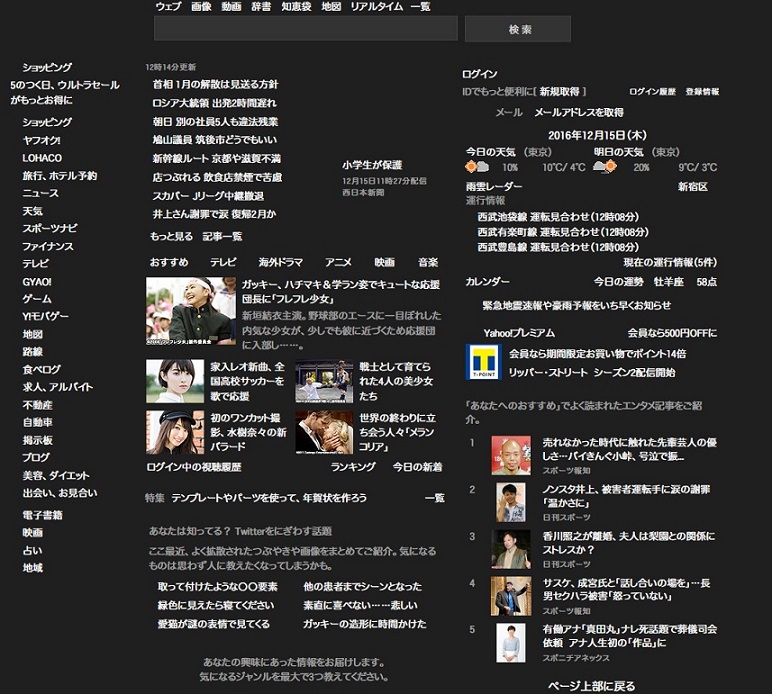Screen dimensions: 772x694
Task: Open the 水樹奈々 ballad thumbnail
Action: 175,432
